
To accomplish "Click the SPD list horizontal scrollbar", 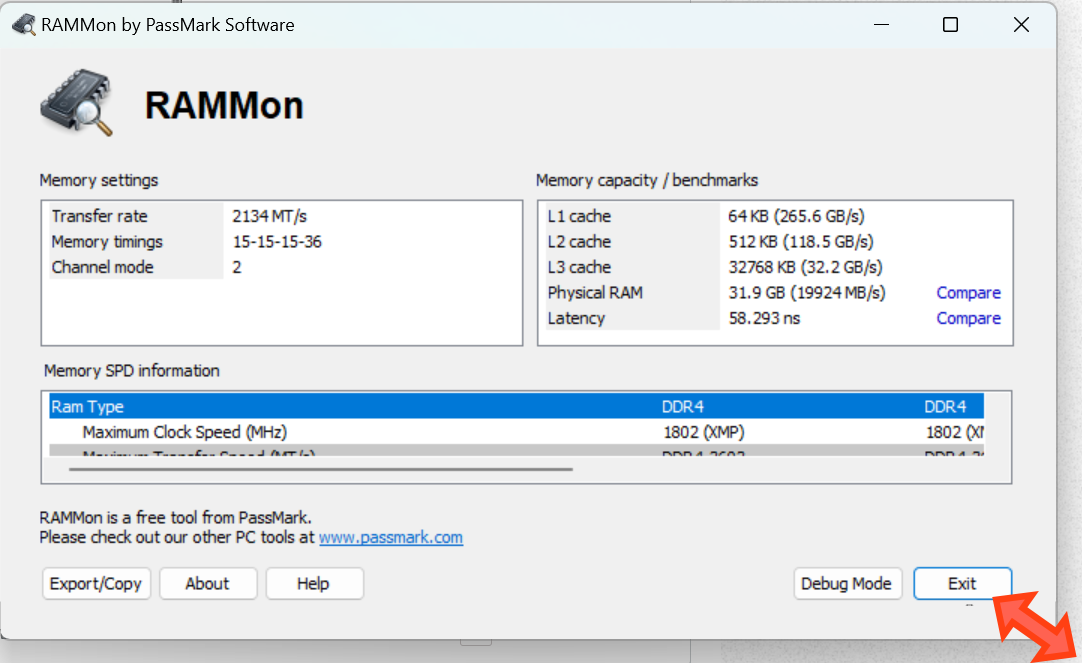I will [x=321, y=469].
